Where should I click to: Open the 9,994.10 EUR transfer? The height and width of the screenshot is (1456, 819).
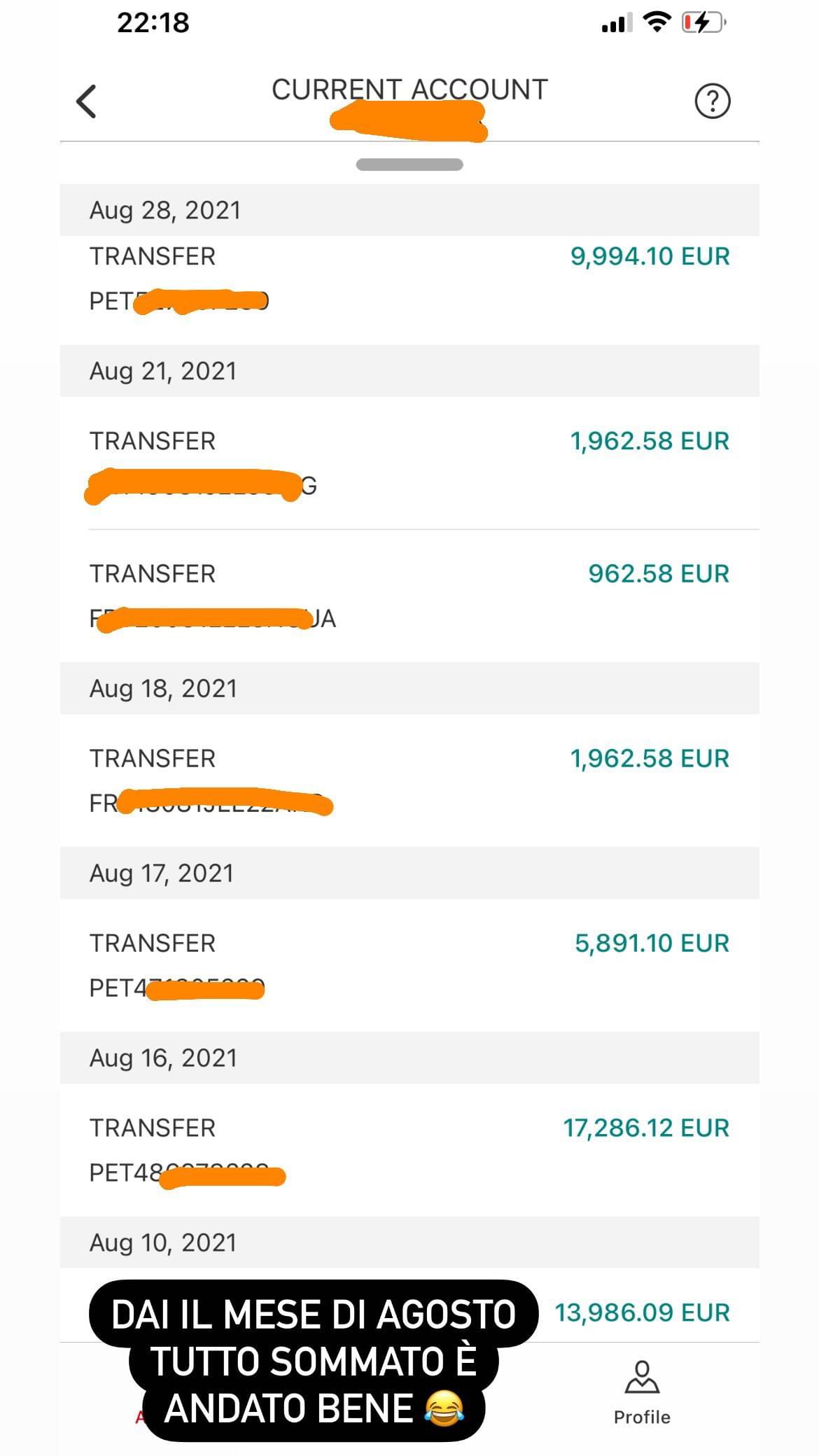(409, 279)
